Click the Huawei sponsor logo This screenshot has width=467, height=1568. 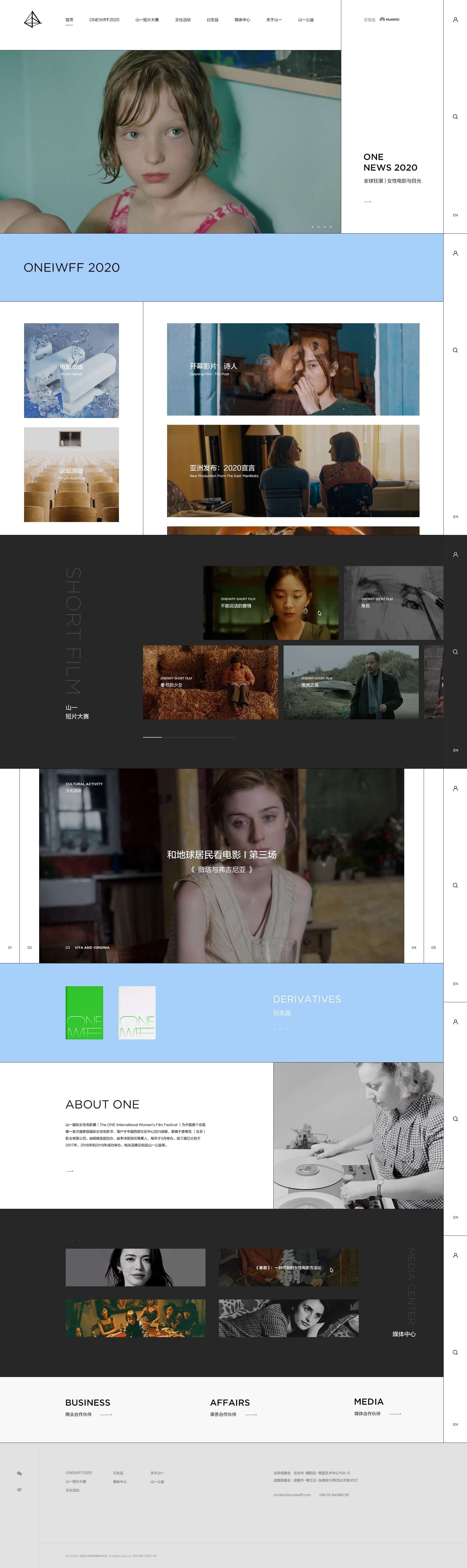[390, 19]
